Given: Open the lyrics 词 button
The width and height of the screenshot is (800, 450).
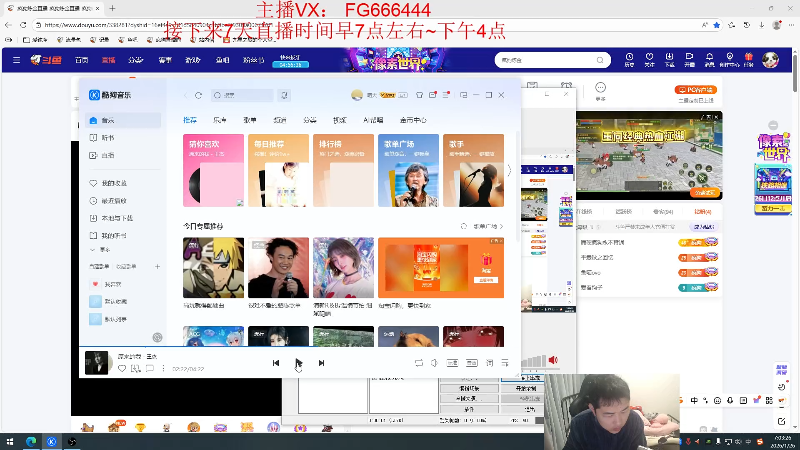Looking at the screenshot, I should click(489, 363).
